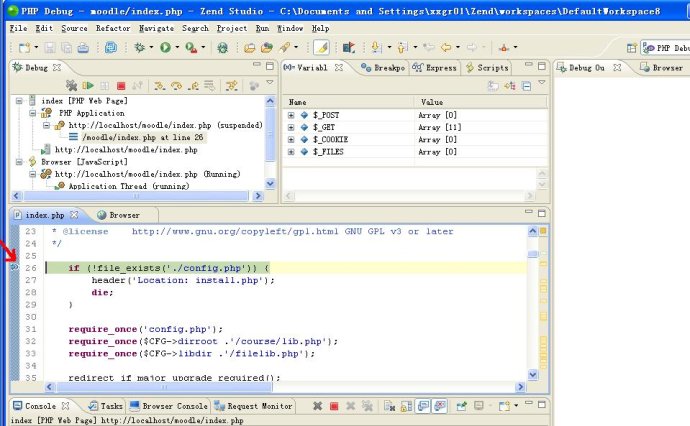This screenshot has width=690, height=426.
Task: Click the New file toolbar icon
Action: (x=25, y=47)
